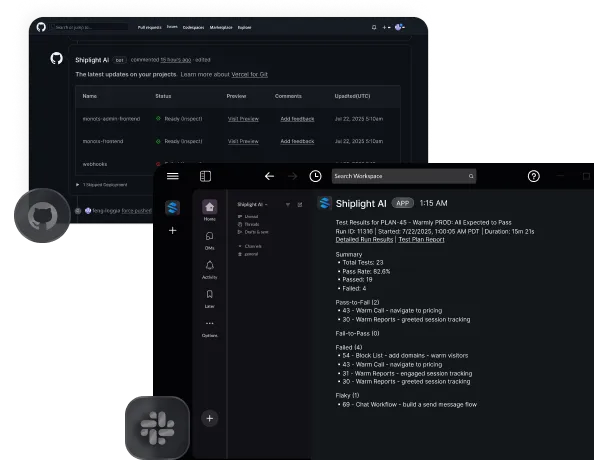
Task: Add feedback for monots-admin-frontend
Action: pos(297,119)
